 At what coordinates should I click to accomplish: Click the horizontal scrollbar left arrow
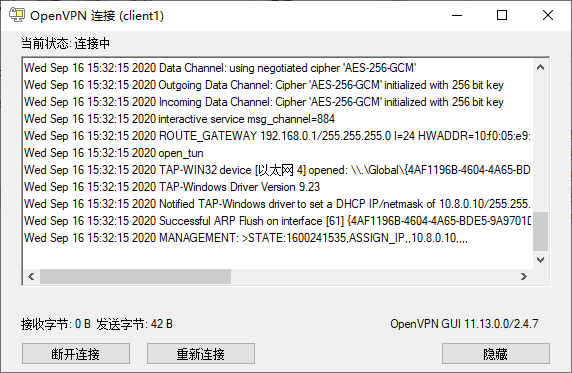31,277
